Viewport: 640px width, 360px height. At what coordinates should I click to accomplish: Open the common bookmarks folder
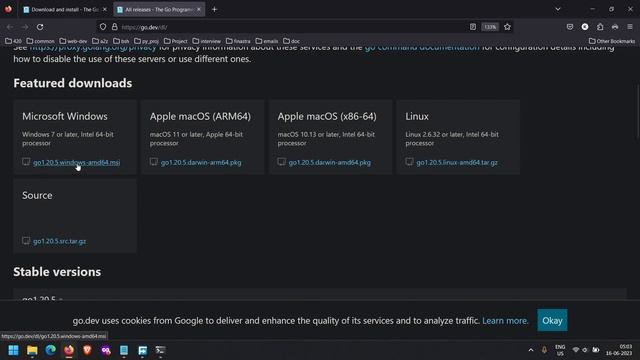coord(40,41)
